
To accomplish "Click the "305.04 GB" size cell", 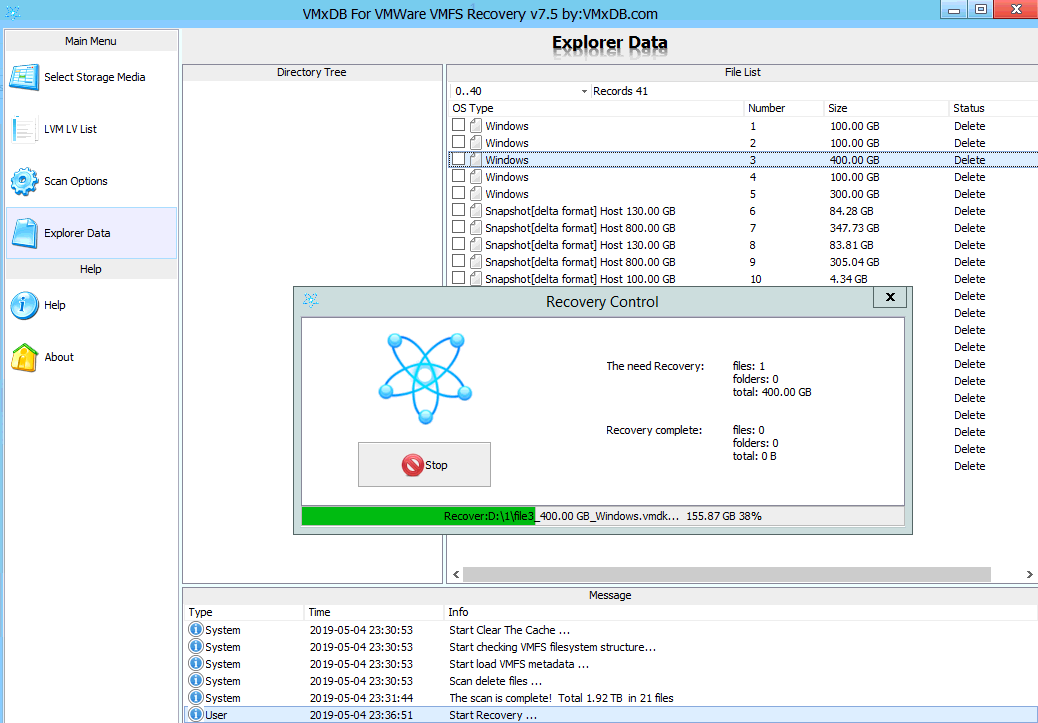I will [855, 262].
